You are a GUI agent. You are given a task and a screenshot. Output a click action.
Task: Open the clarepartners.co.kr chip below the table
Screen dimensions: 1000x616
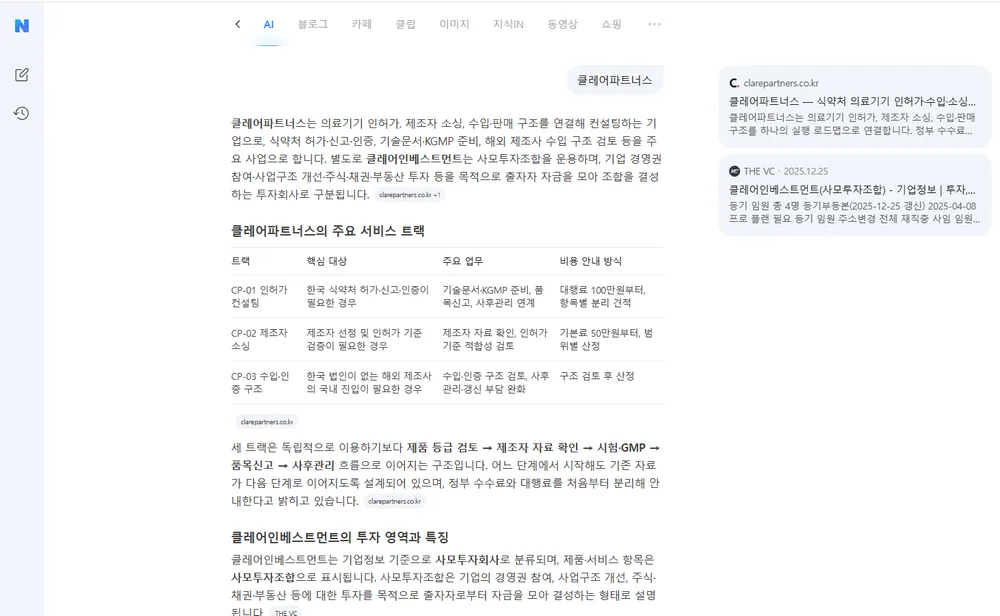[267, 422]
